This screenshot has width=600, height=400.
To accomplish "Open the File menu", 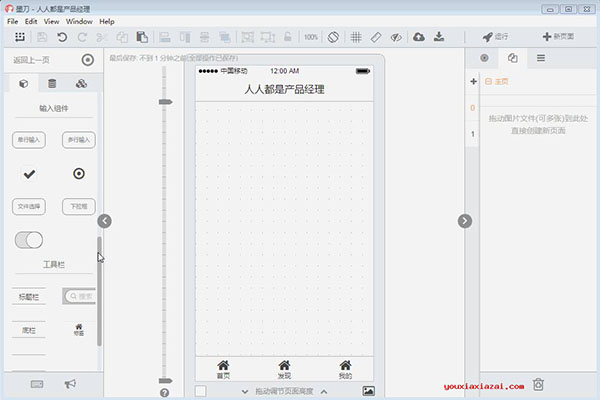I will tap(13, 21).
